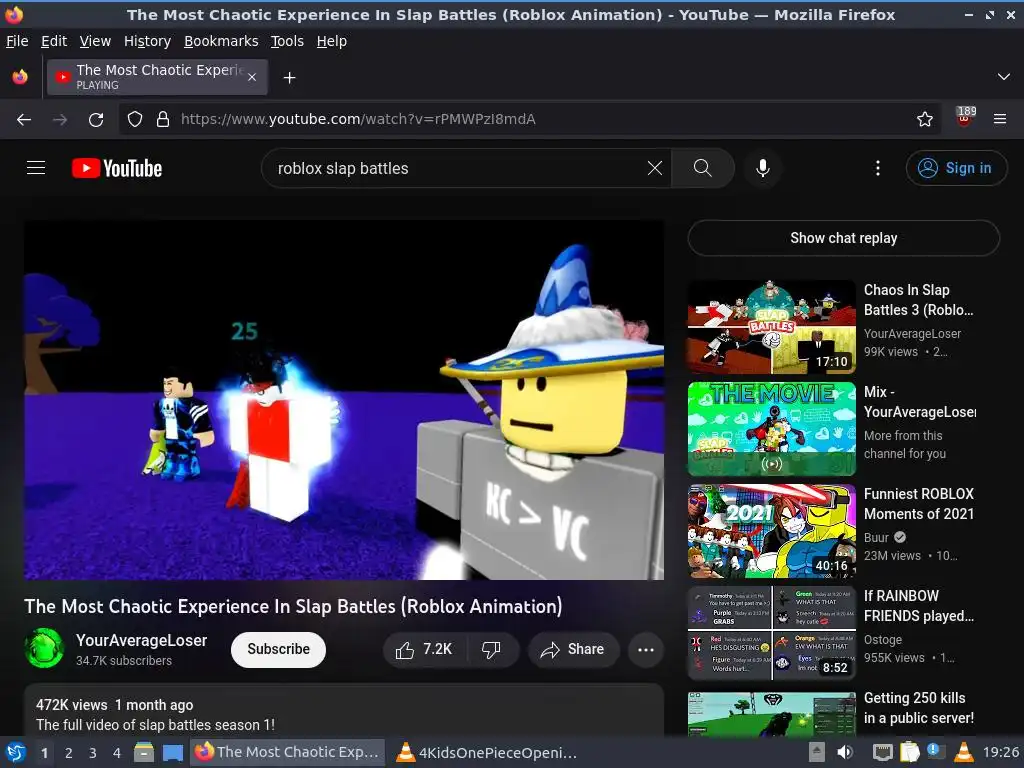
Task: Open Firefox application hamburger menu
Action: [999, 119]
